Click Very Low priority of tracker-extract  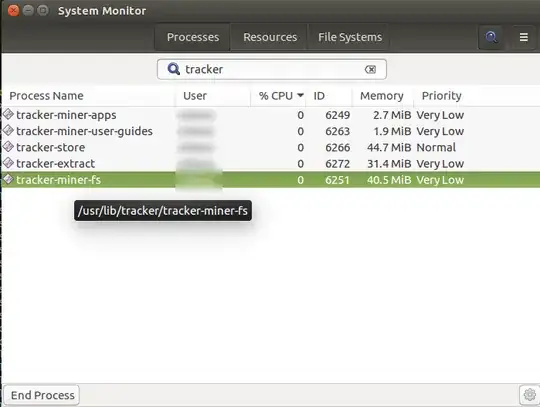440,164
